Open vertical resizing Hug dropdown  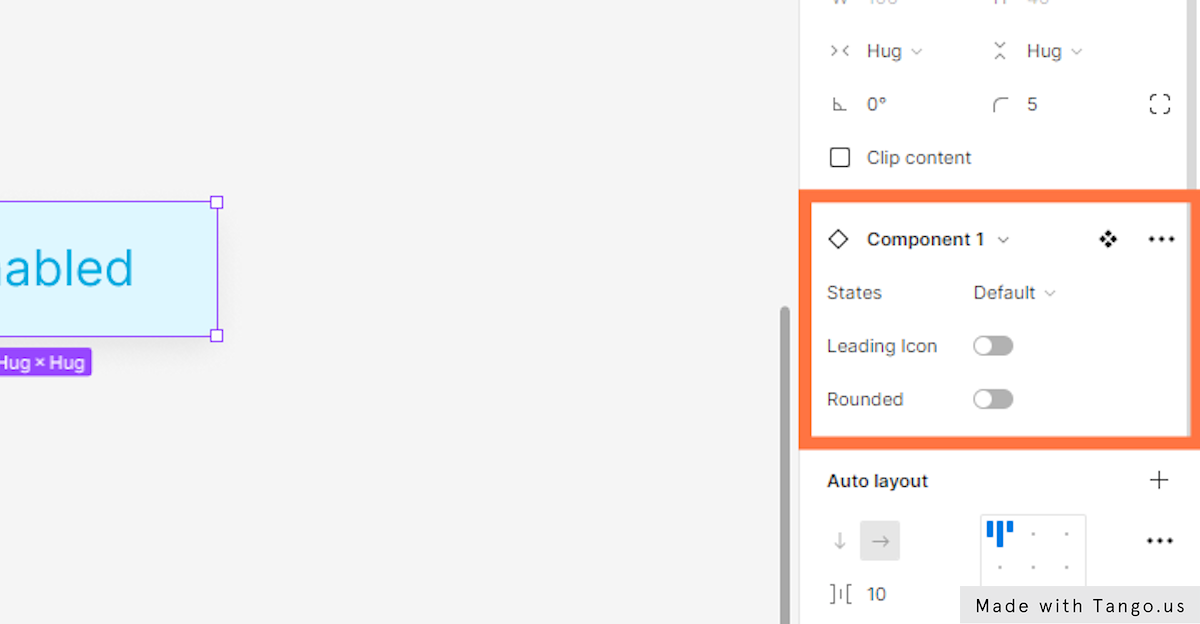click(x=1055, y=51)
